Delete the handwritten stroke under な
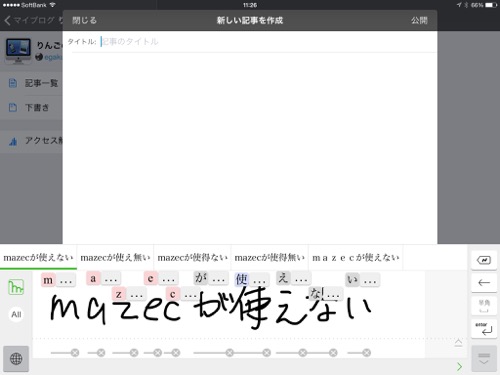Viewport: 500px width, 375px height. pos(333,353)
